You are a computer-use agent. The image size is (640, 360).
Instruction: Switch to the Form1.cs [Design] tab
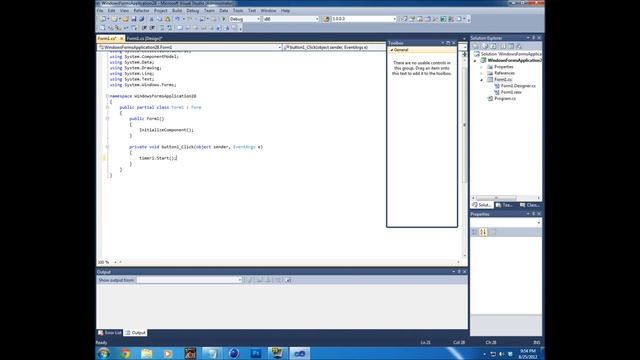(x=144, y=38)
